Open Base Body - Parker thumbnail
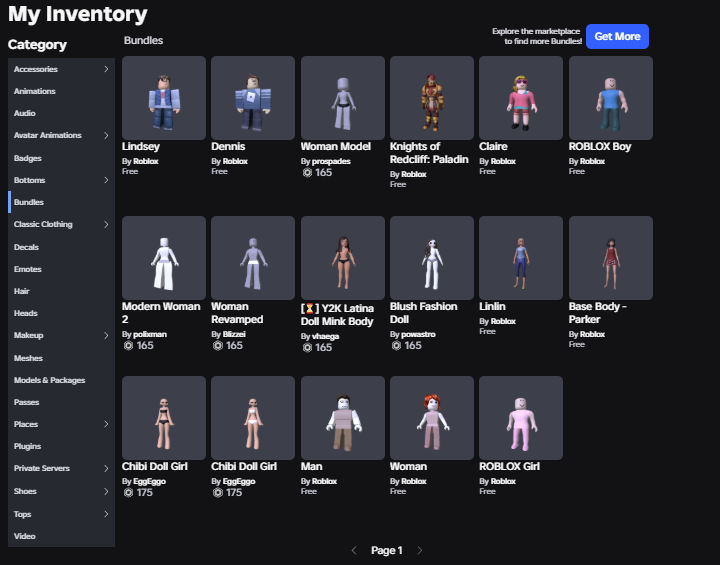 [x=611, y=258]
